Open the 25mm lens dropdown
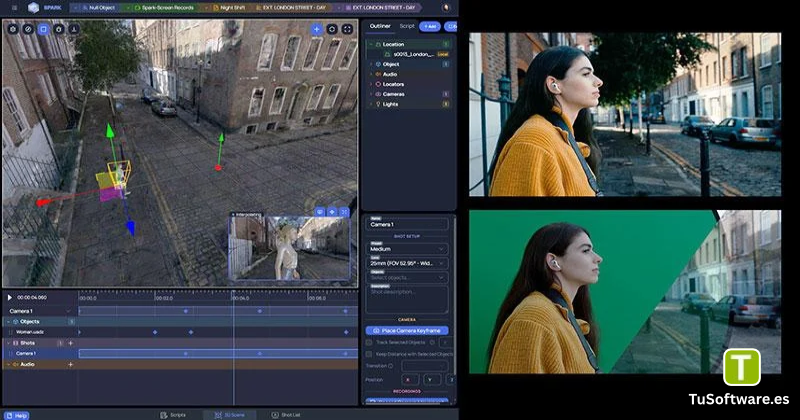 click(407, 263)
